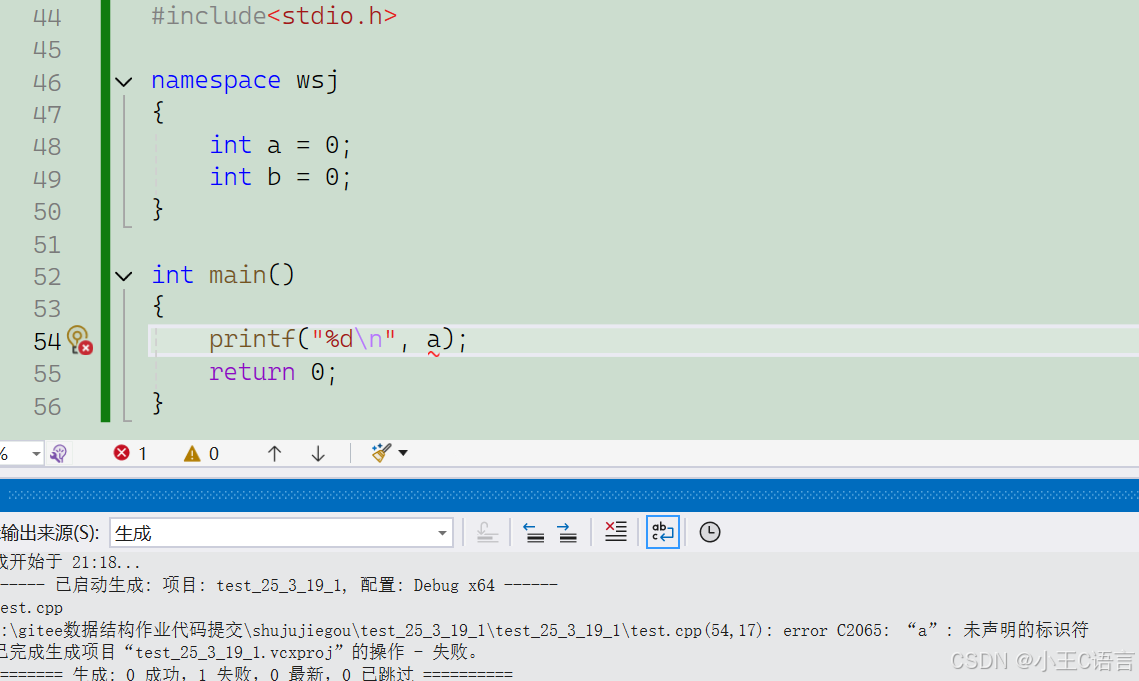Click the red error count indicator

pyautogui.click(x=130, y=454)
